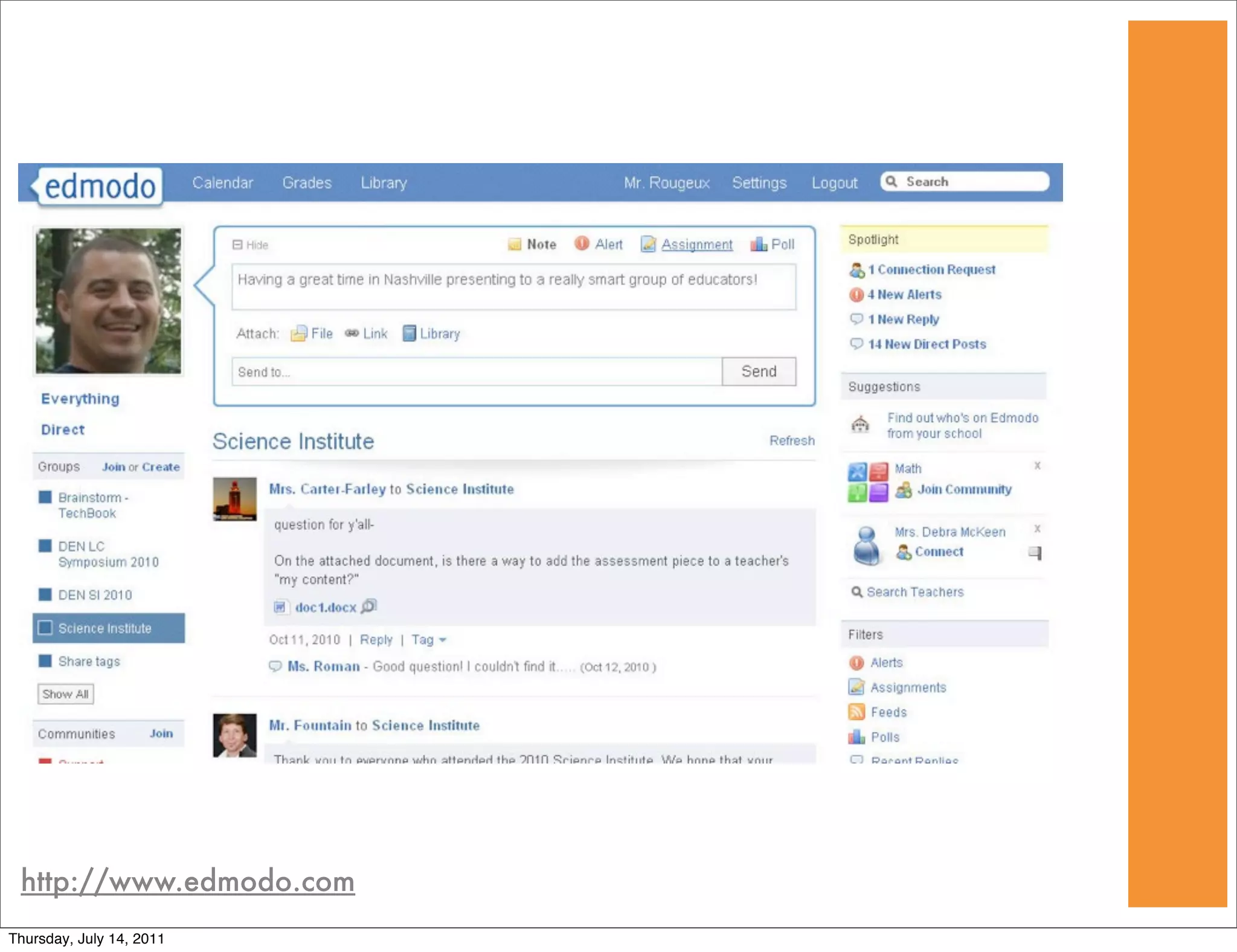Focus the Send to field
The image size is (1237, 952).
click(x=477, y=371)
